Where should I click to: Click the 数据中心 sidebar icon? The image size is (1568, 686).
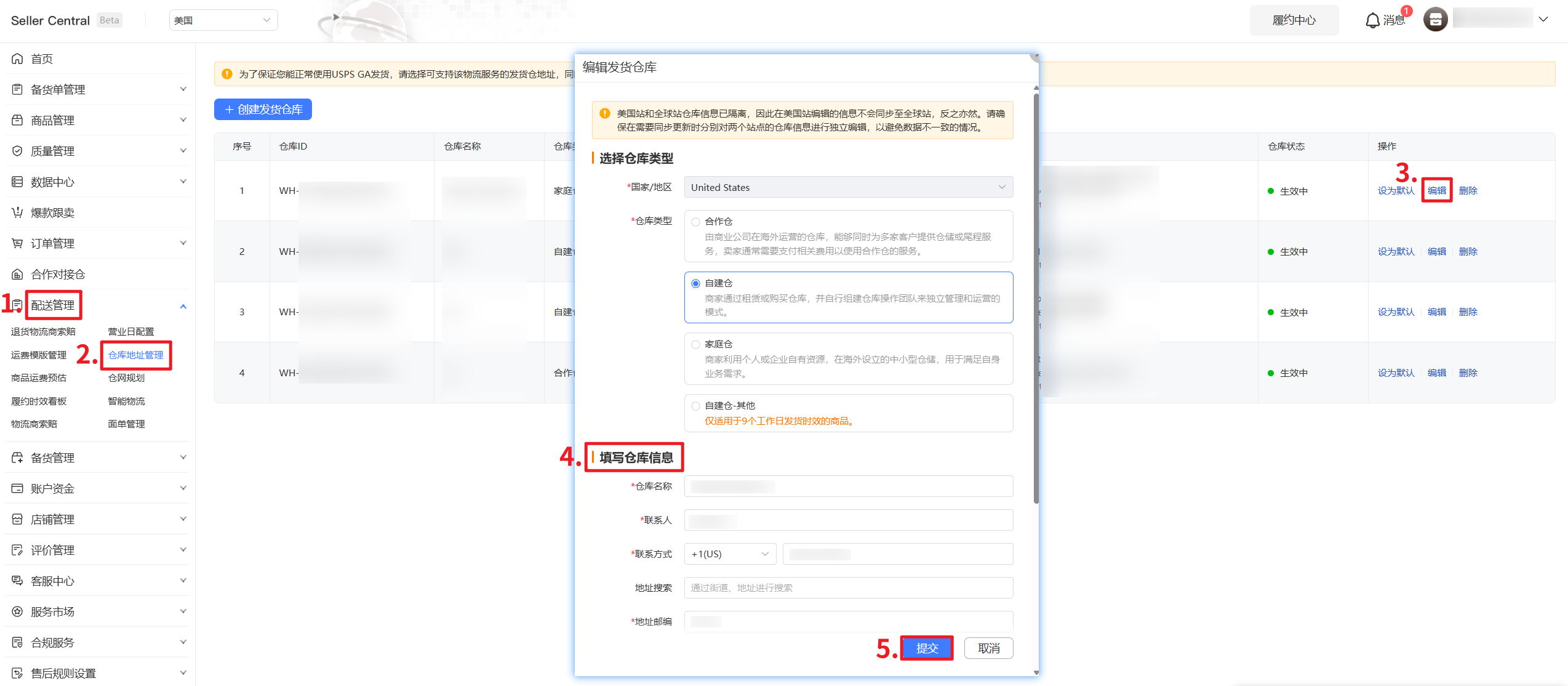click(x=17, y=182)
